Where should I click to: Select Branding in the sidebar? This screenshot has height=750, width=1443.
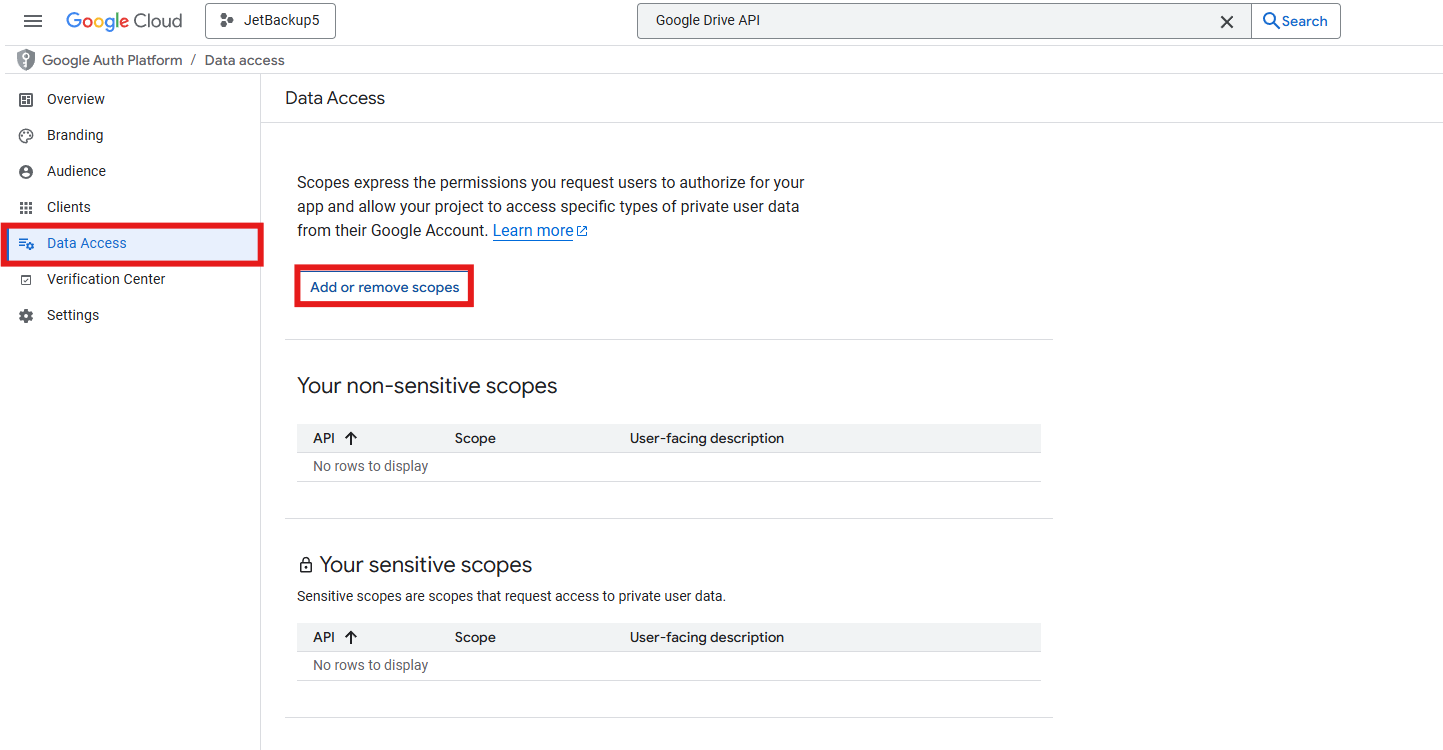[75, 135]
